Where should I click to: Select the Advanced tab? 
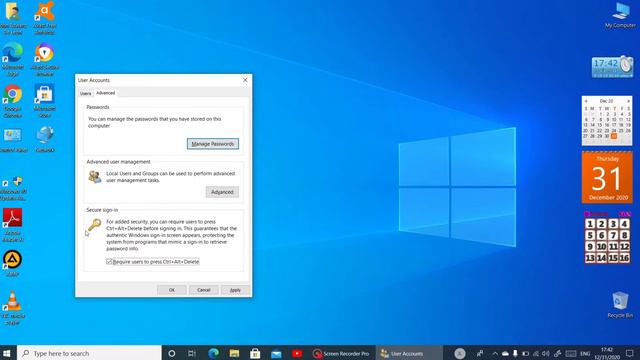click(105, 93)
